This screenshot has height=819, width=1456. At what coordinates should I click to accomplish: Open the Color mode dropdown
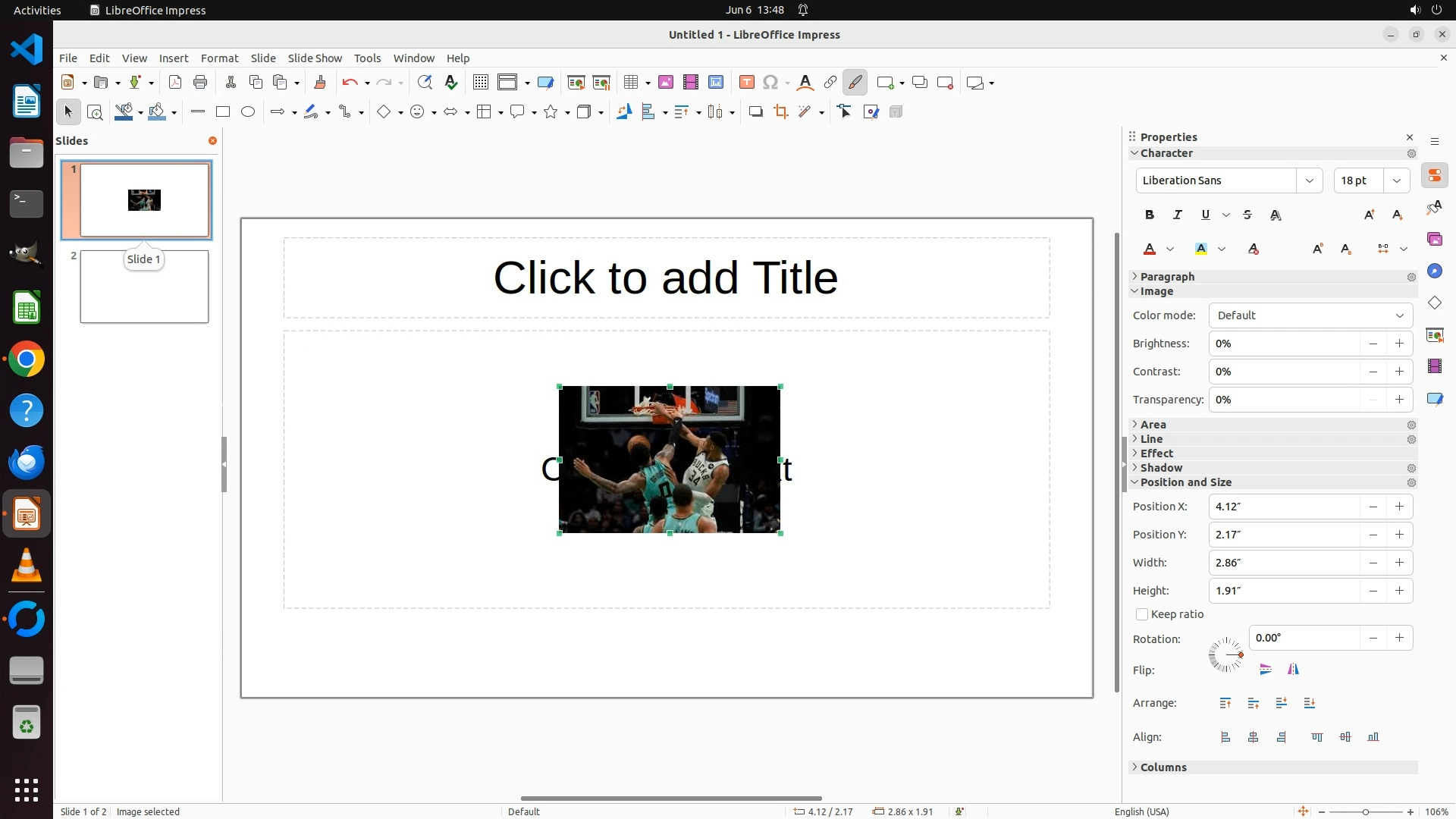pyautogui.click(x=1310, y=315)
